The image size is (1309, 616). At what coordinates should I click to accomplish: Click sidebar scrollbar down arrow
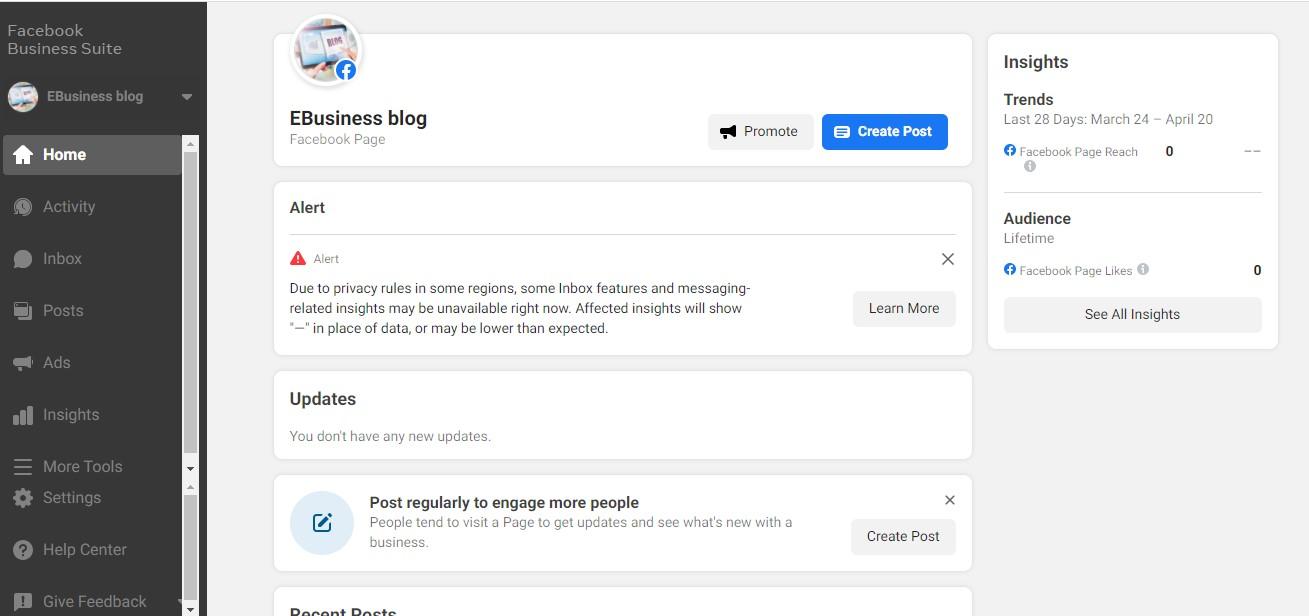190,468
